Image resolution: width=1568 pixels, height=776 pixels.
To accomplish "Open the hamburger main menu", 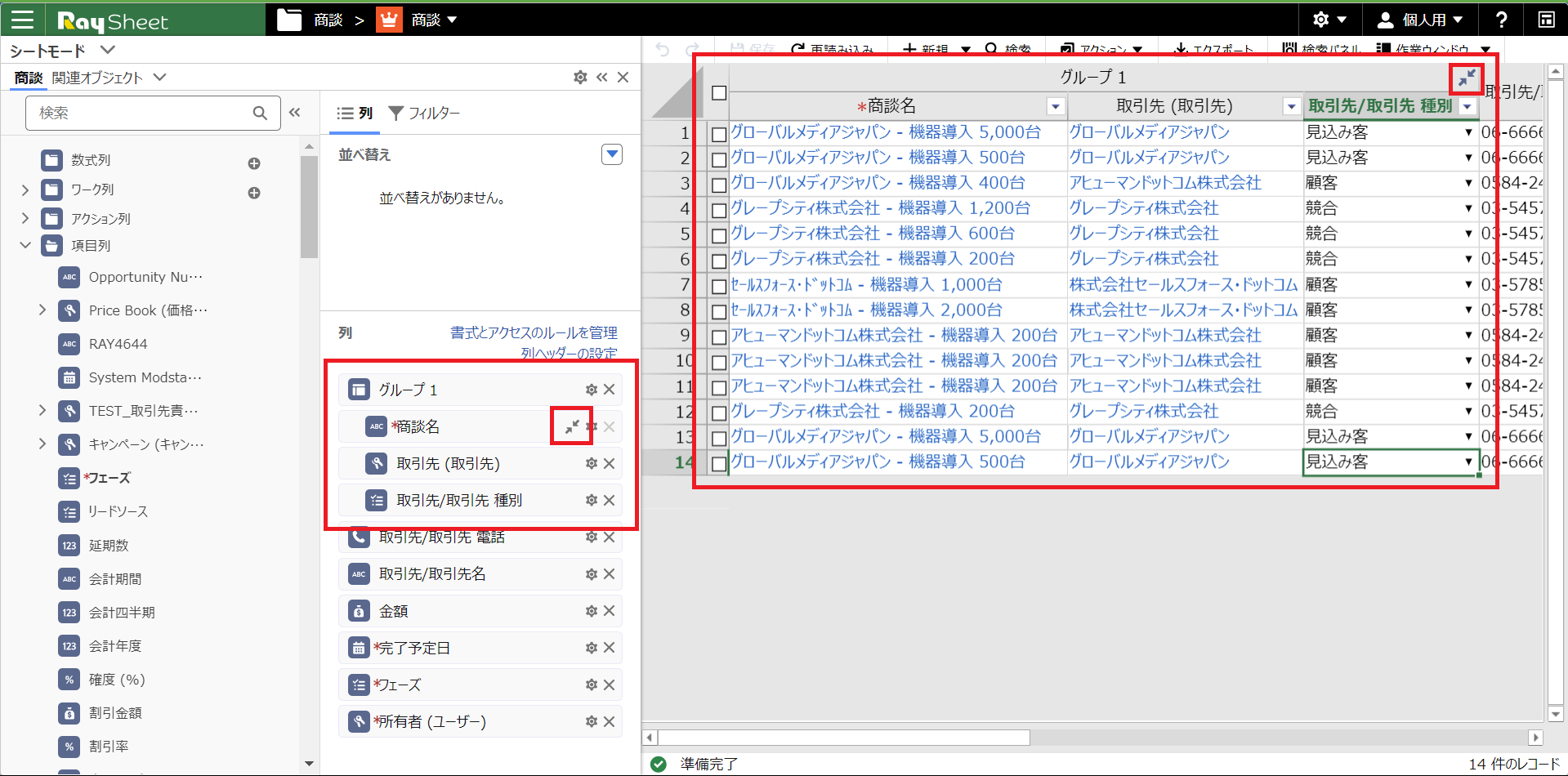I will 22,20.
